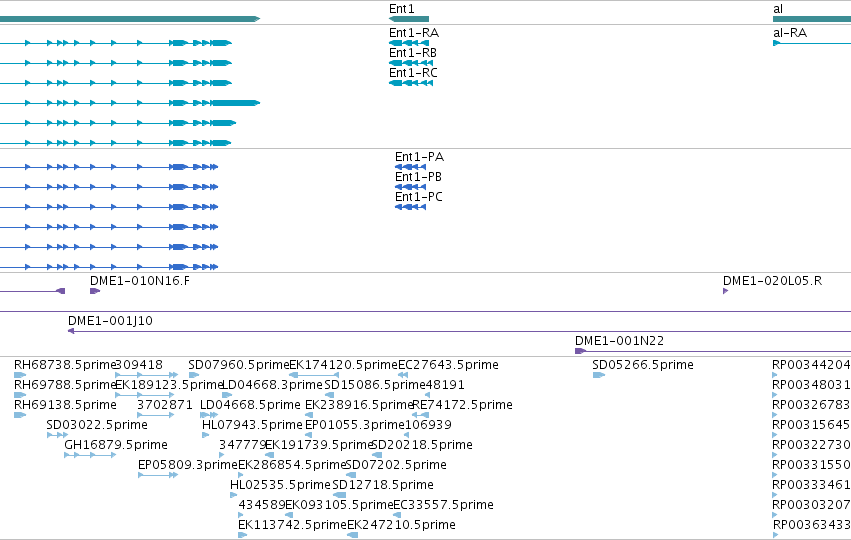The width and height of the screenshot is (851, 540).
Task: Click the 309418 feature label
Action: coord(139,365)
